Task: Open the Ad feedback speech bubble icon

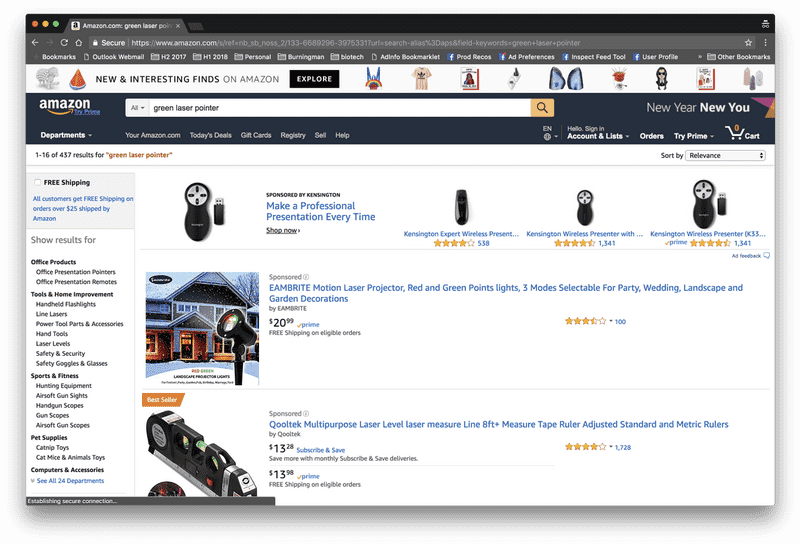Action: point(766,256)
